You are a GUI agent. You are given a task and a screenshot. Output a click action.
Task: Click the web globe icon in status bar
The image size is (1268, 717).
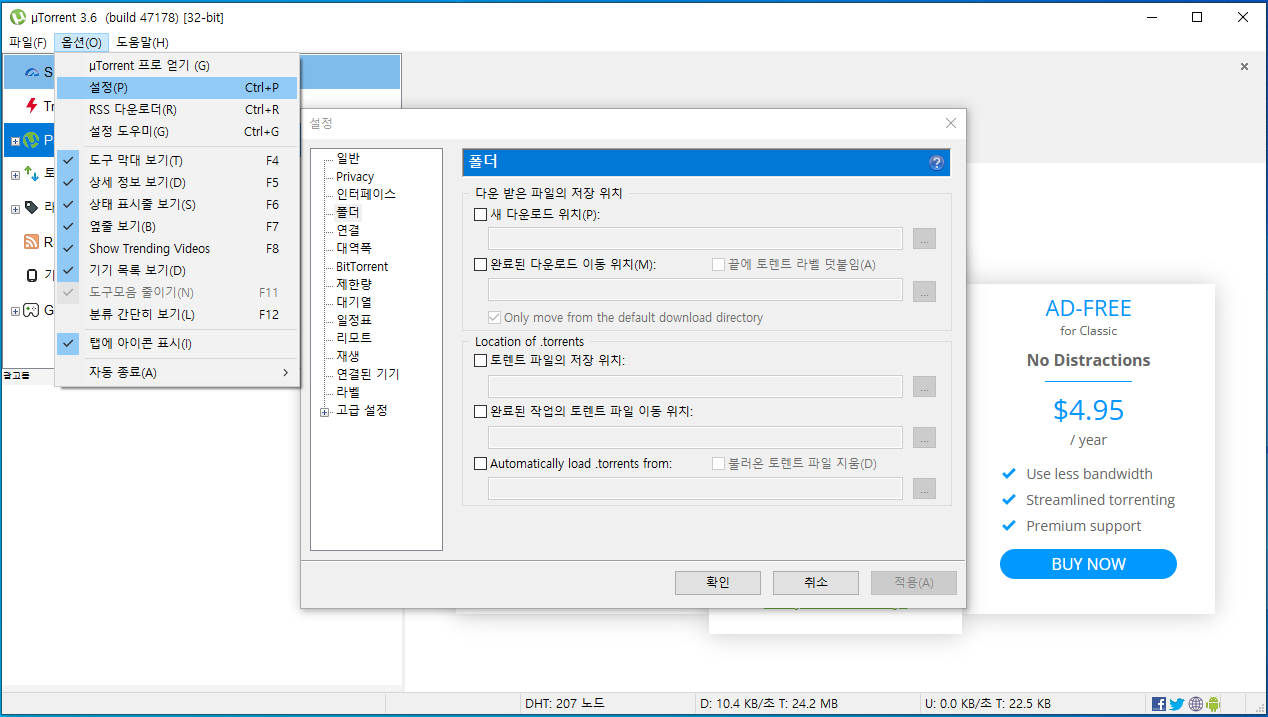coord(1195,704)
